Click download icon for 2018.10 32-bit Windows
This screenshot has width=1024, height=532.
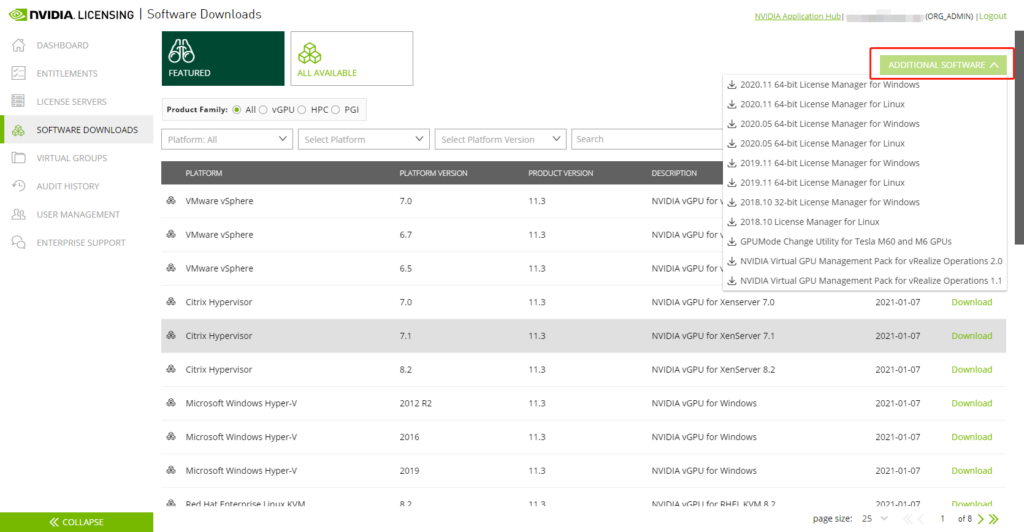tap(732, 202)
